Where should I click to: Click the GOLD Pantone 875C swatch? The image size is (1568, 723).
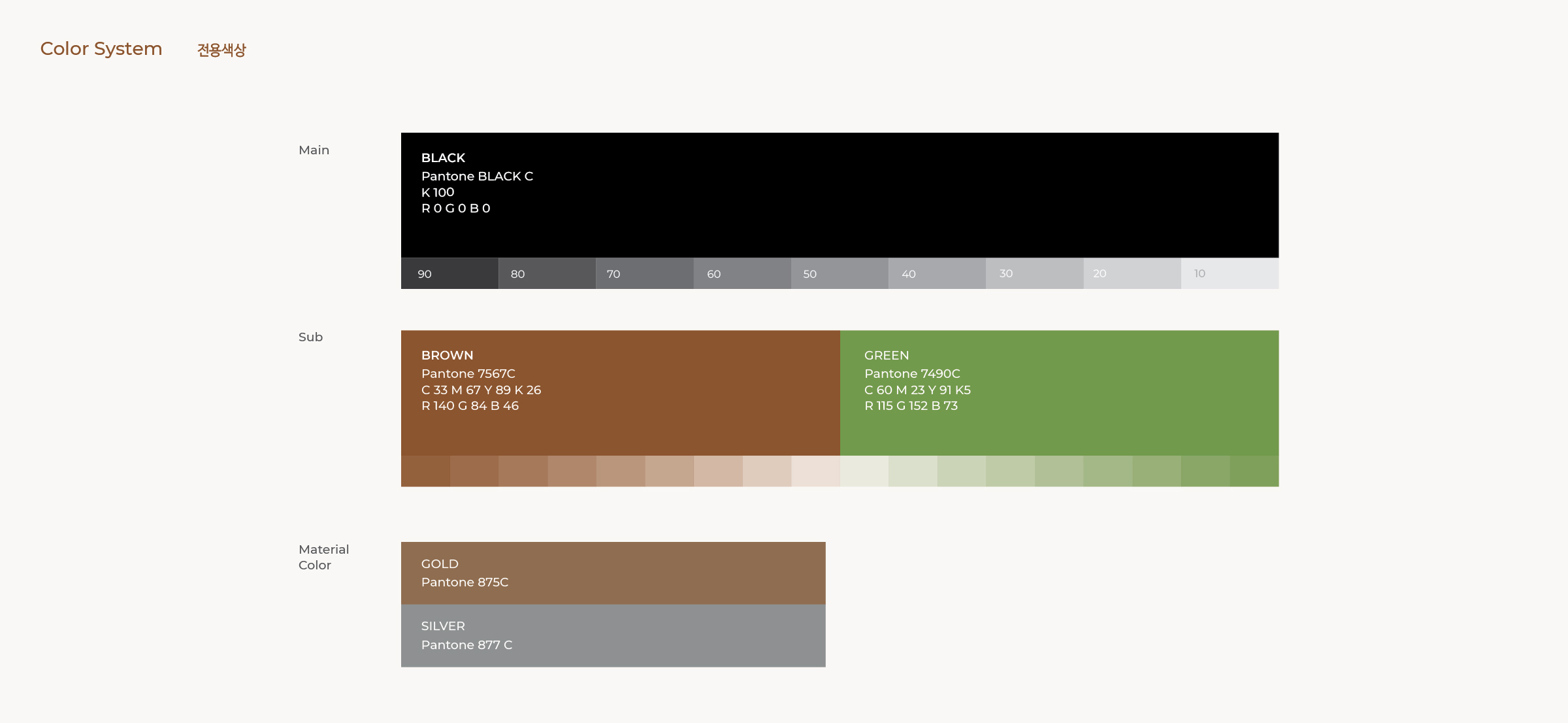[613, 573]
